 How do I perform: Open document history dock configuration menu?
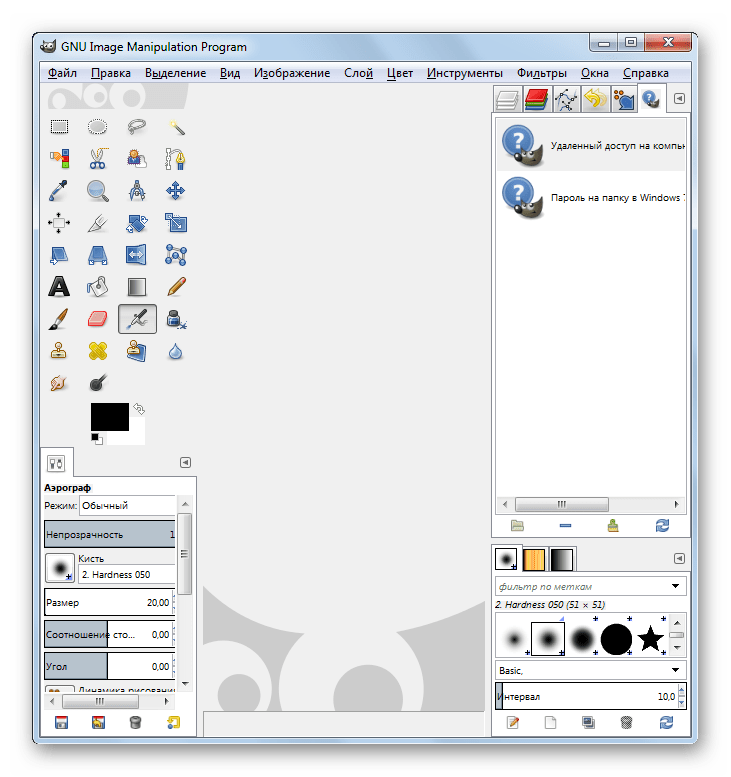coord(679,99)
